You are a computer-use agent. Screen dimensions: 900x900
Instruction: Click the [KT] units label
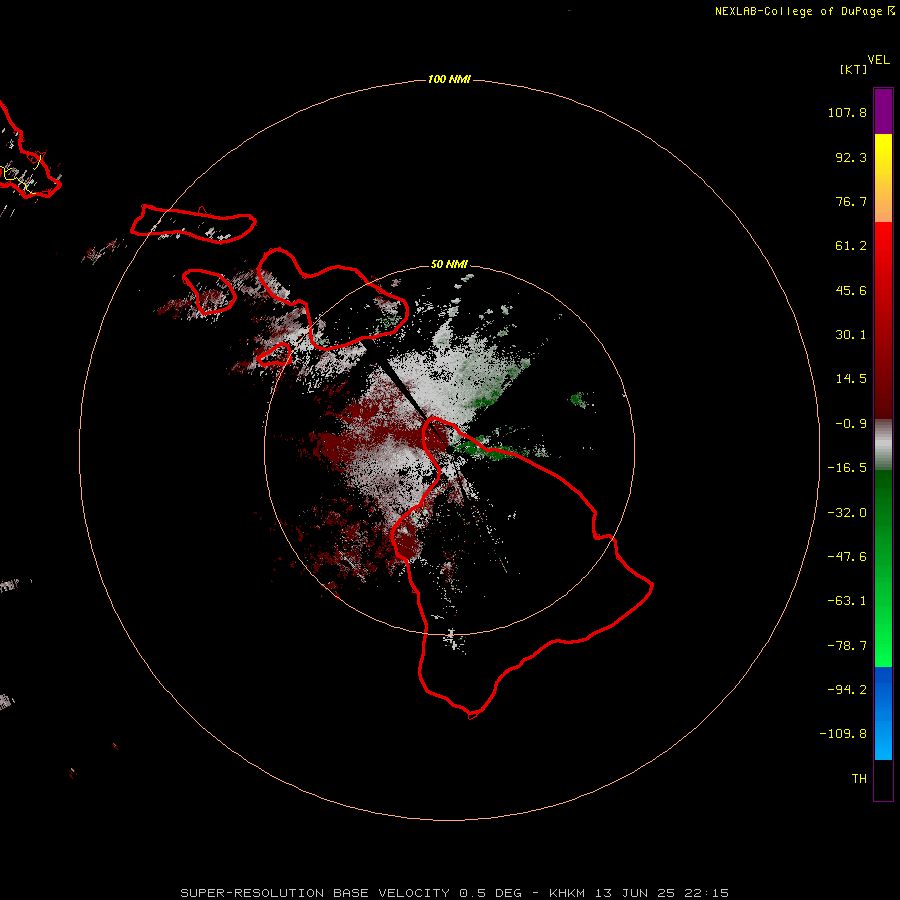pyautogui.click(x=854, y=69)
